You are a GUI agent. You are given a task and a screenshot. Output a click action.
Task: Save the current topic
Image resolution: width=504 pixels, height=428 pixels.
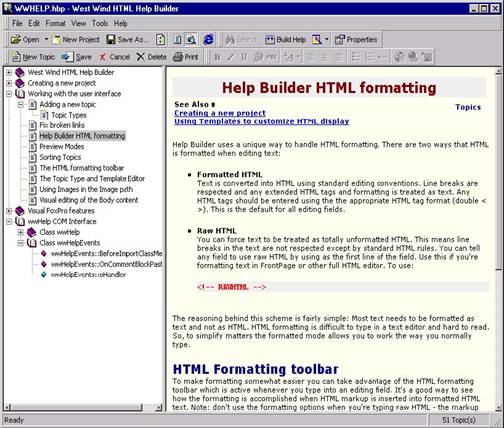pos(76,57)
